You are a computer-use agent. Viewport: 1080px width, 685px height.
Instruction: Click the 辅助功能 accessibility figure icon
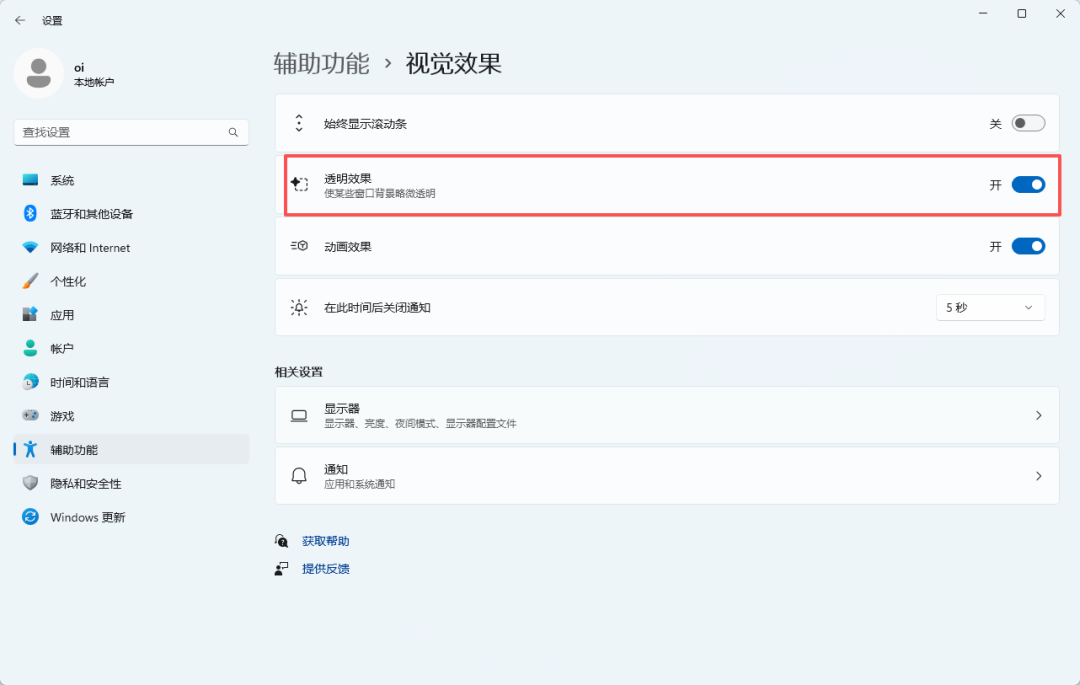tap(30, 450)
